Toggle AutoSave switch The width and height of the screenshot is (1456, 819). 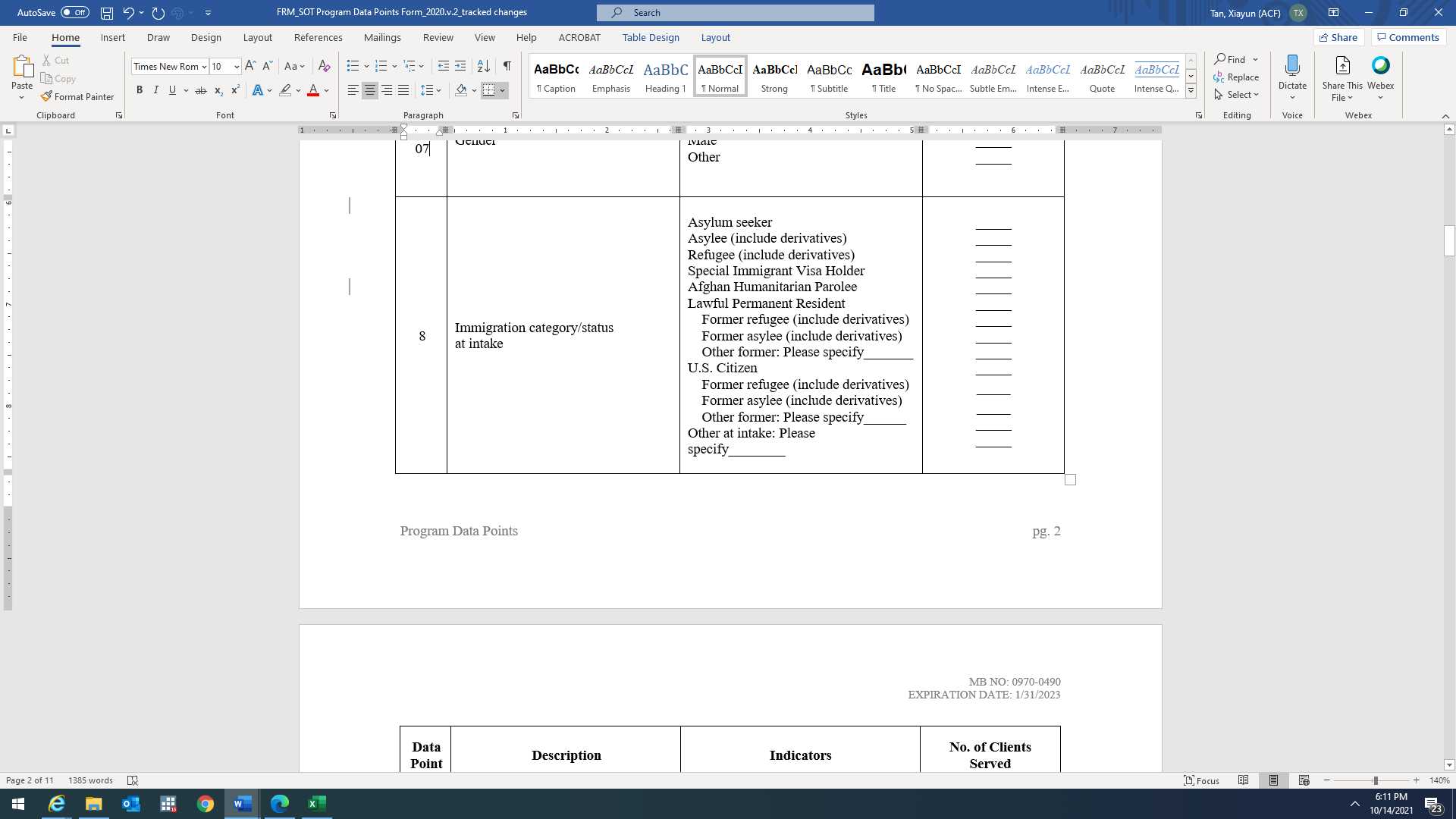(74, 13)
